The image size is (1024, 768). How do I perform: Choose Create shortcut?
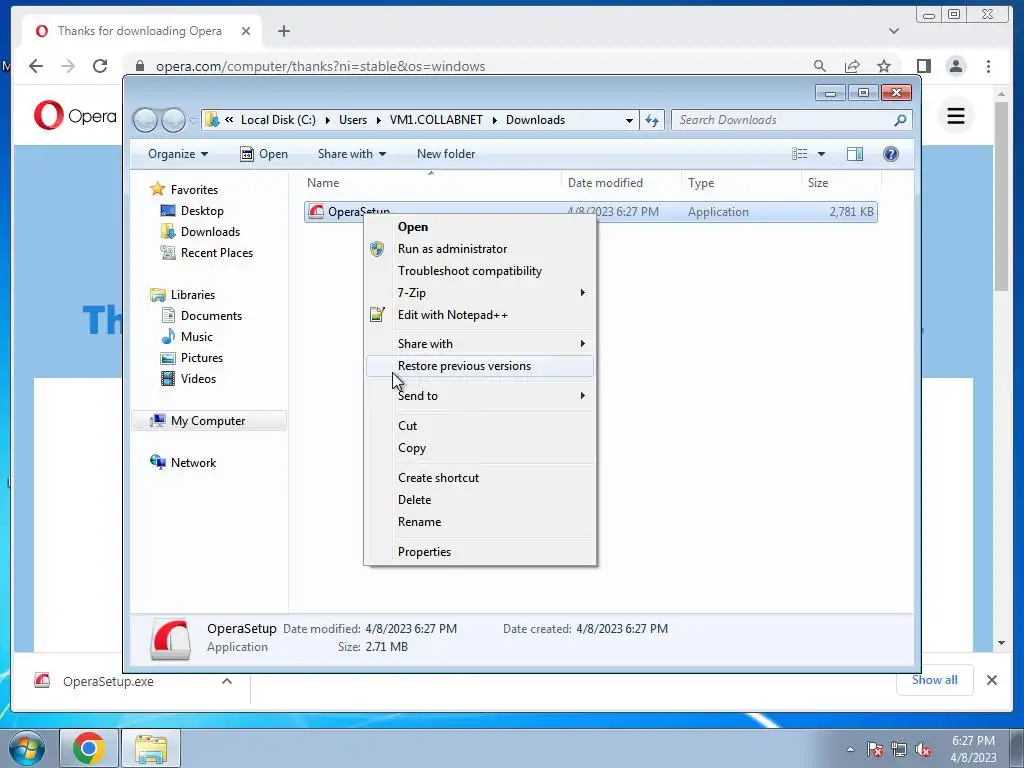[x=480, y=478]
